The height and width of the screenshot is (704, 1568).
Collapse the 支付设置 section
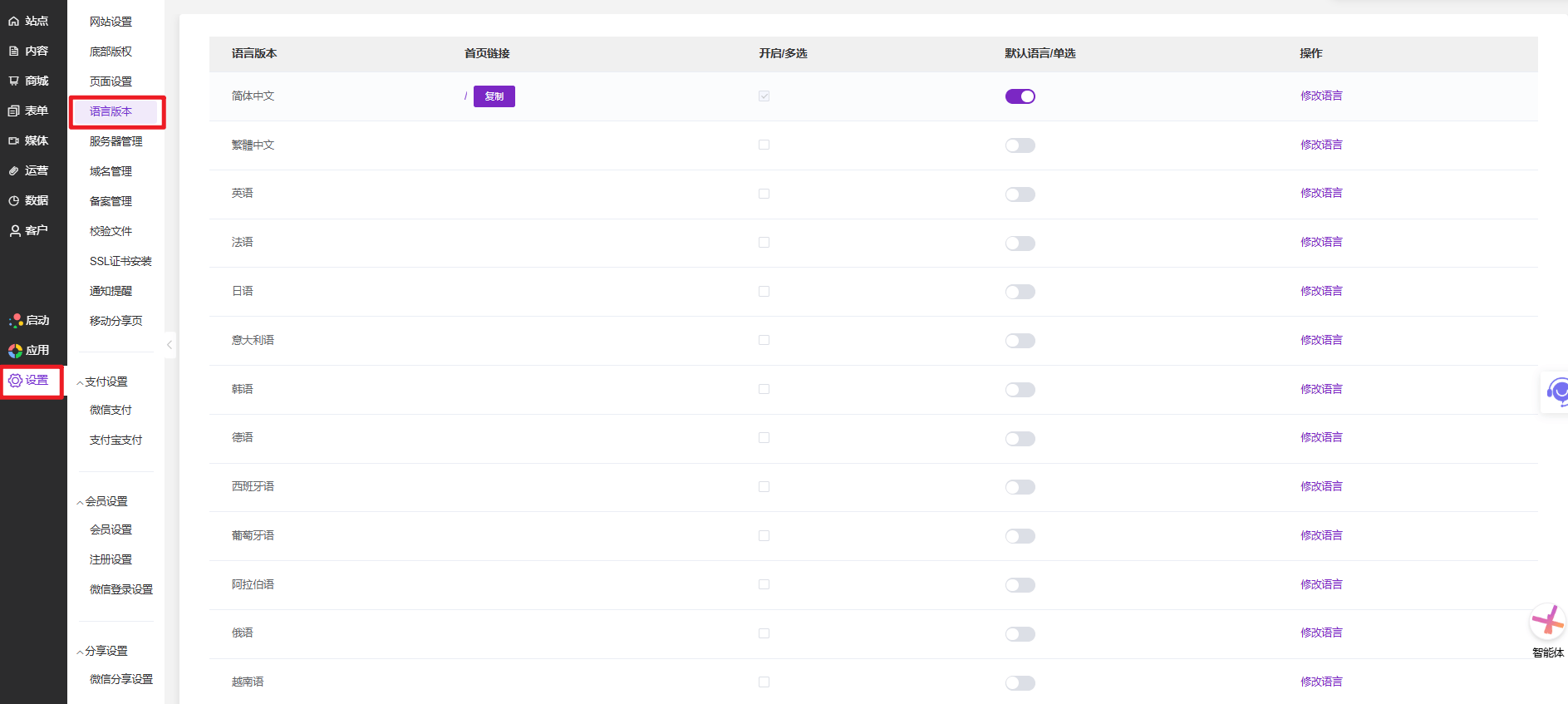80,382
